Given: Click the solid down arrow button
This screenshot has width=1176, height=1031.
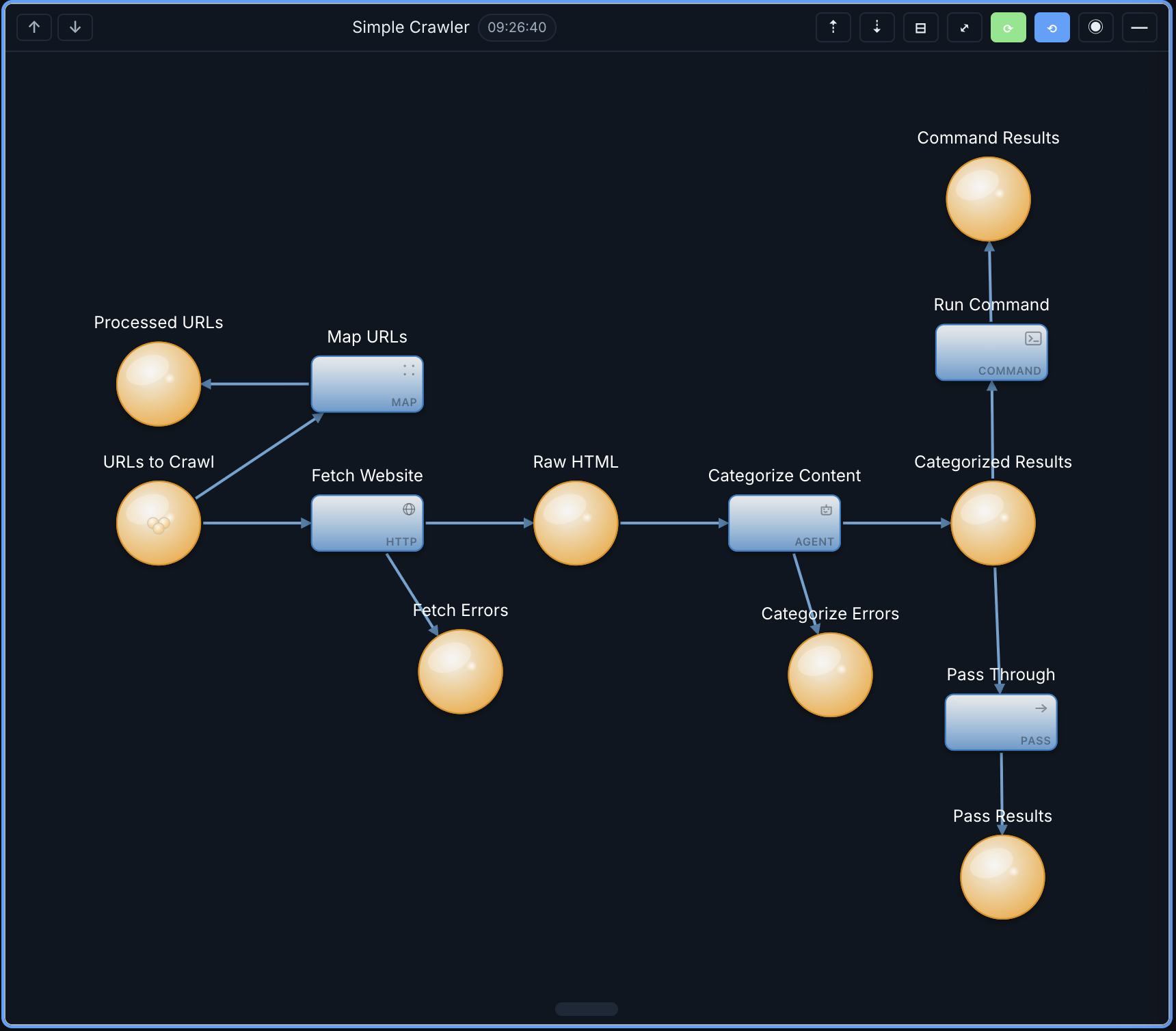Looking at the screenshot, I should point(75,27).
